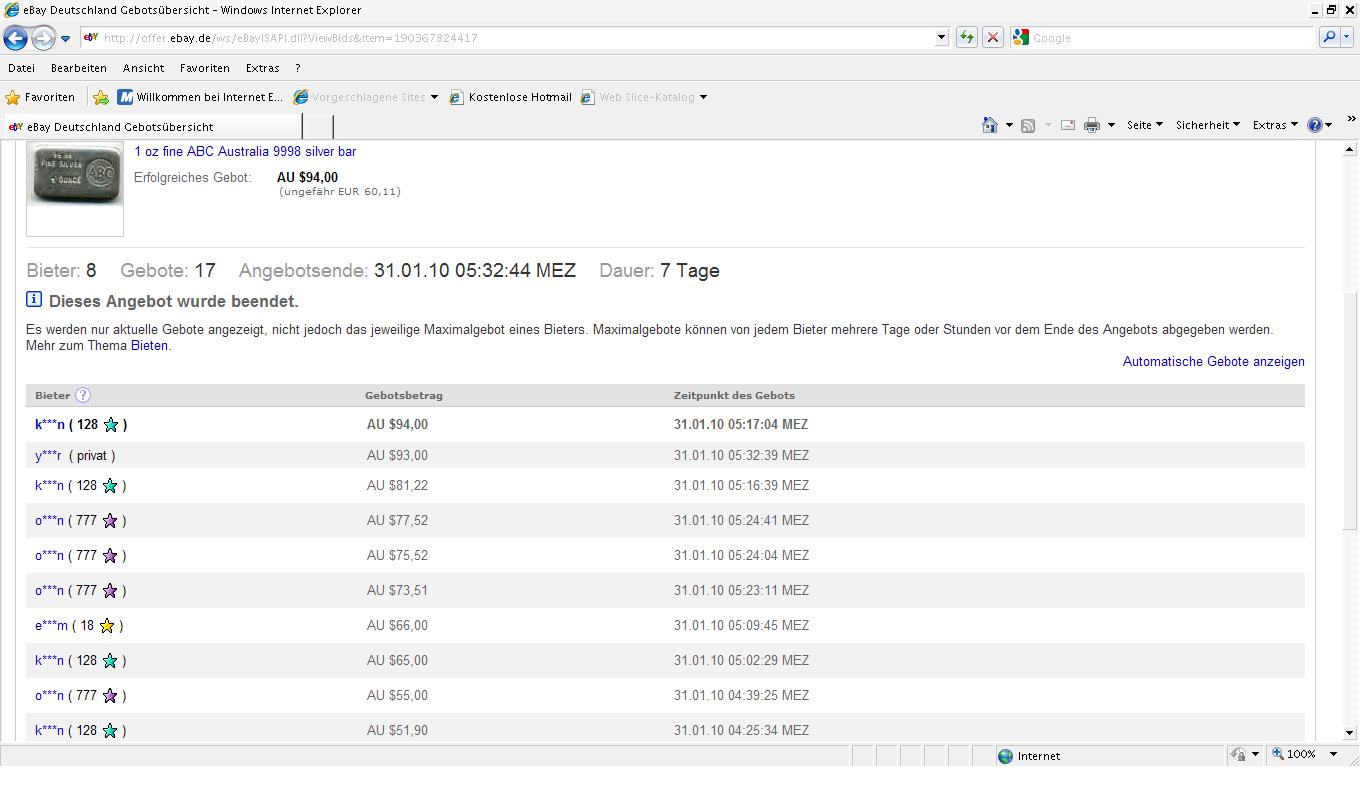
Task: Click the Refresh page icon
Action: [966, 38]
